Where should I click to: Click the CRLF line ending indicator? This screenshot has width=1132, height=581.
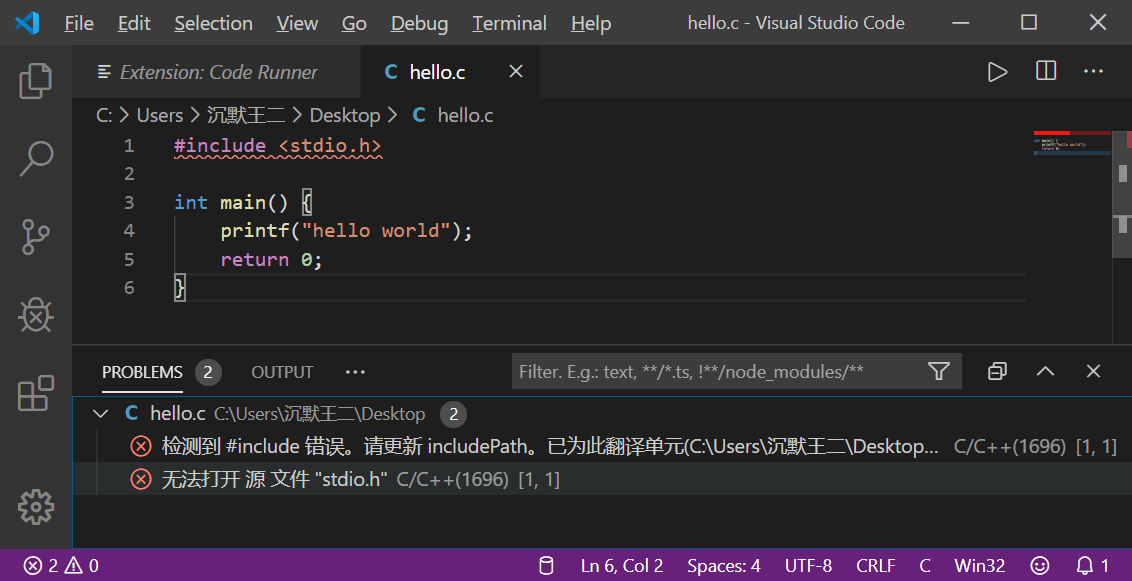[x=876, y=566]
